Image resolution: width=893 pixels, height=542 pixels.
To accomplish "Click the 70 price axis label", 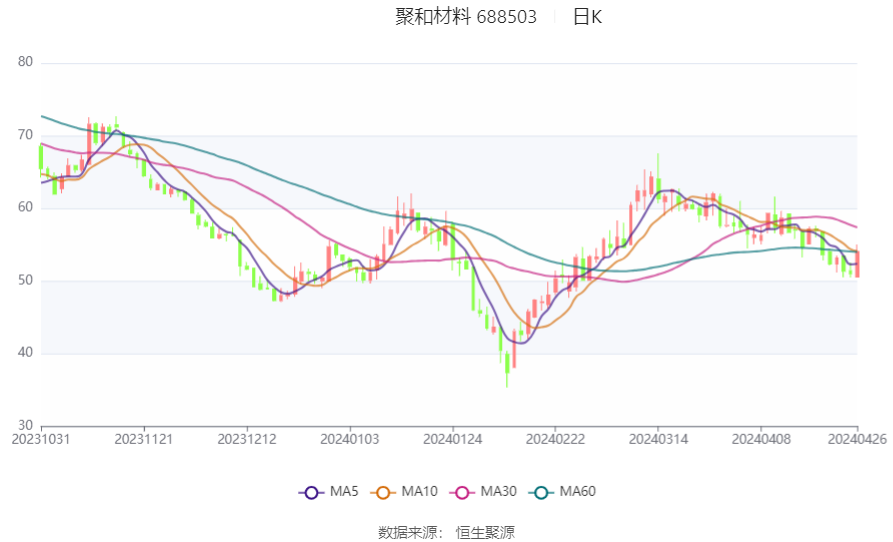I will [25, 135].
